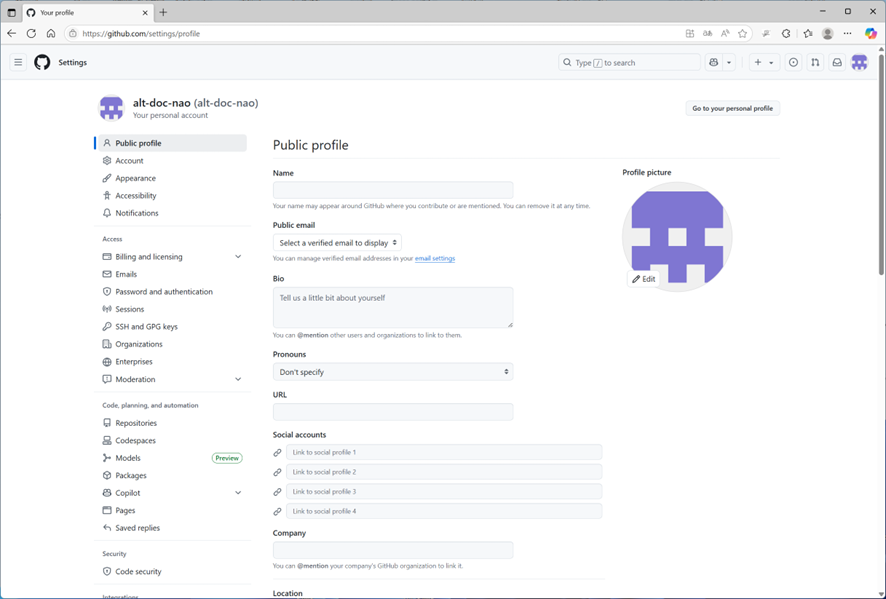Close the Your profile tab
Screen dimensions: 886x599
coord(145,12)
